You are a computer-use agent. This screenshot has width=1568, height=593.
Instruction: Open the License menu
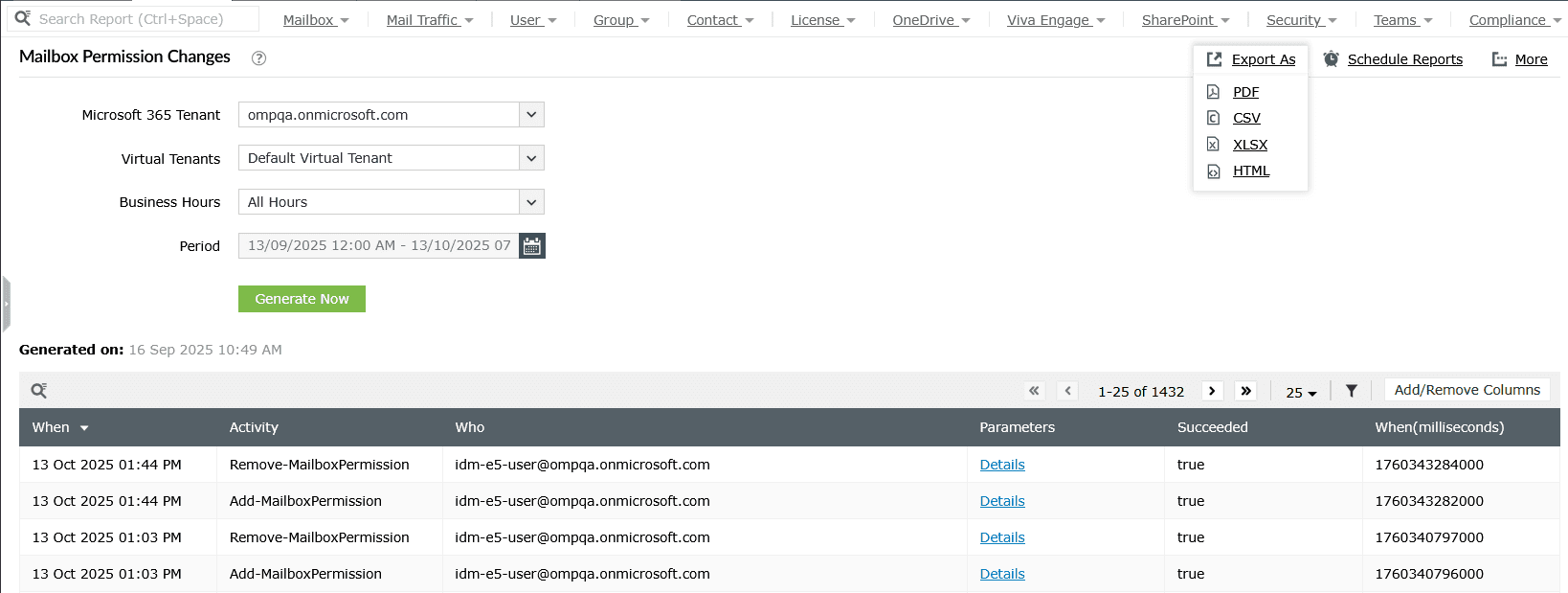pyautogui.click(x=823, y=20)
